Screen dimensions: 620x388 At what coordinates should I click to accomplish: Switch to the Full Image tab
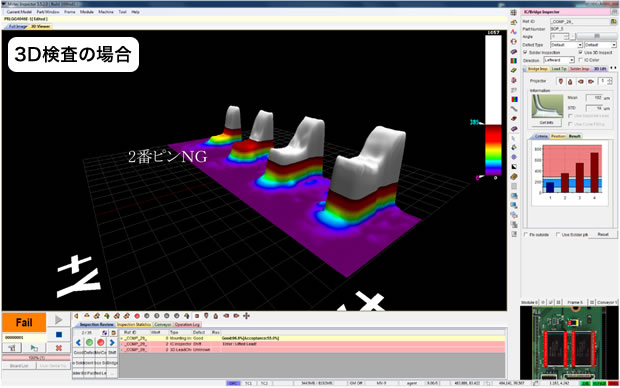[18, 26]
